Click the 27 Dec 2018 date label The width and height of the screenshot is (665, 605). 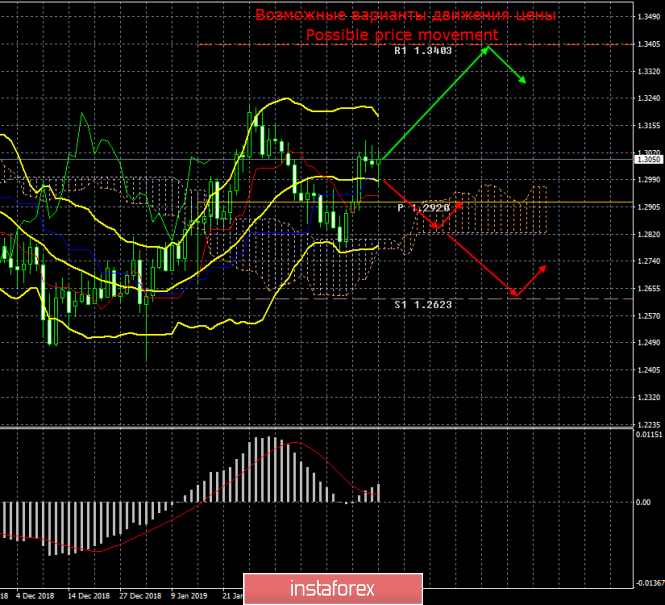140,596
